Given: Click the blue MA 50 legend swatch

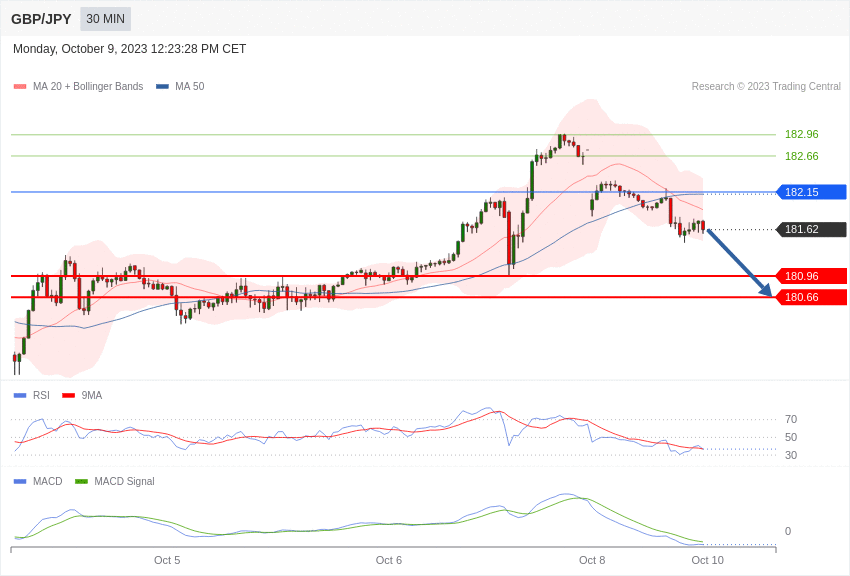Looking at the screenshot, I should tap(162, 86).
